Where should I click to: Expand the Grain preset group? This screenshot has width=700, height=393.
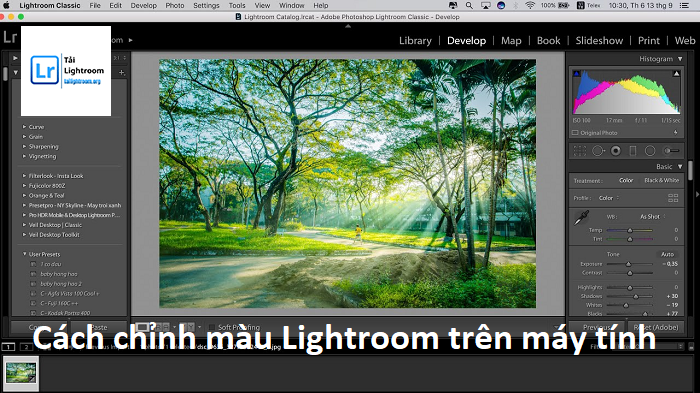(x=24, y=137)
